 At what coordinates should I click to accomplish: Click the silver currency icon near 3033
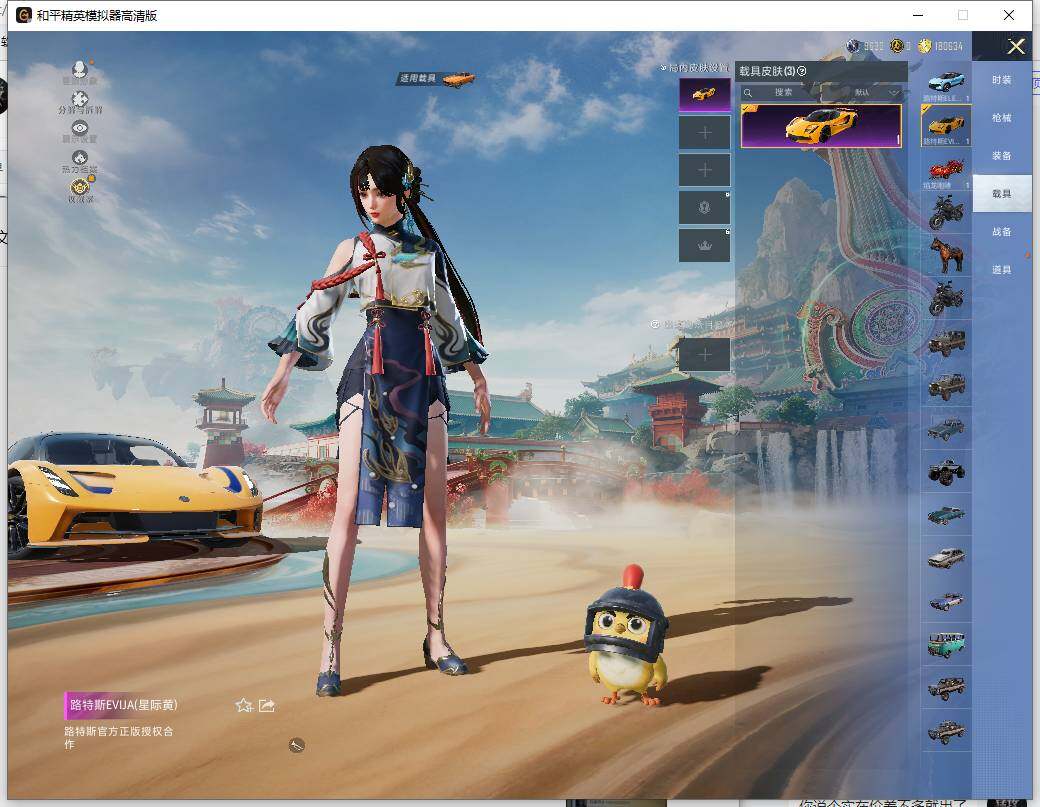[854, 46]
